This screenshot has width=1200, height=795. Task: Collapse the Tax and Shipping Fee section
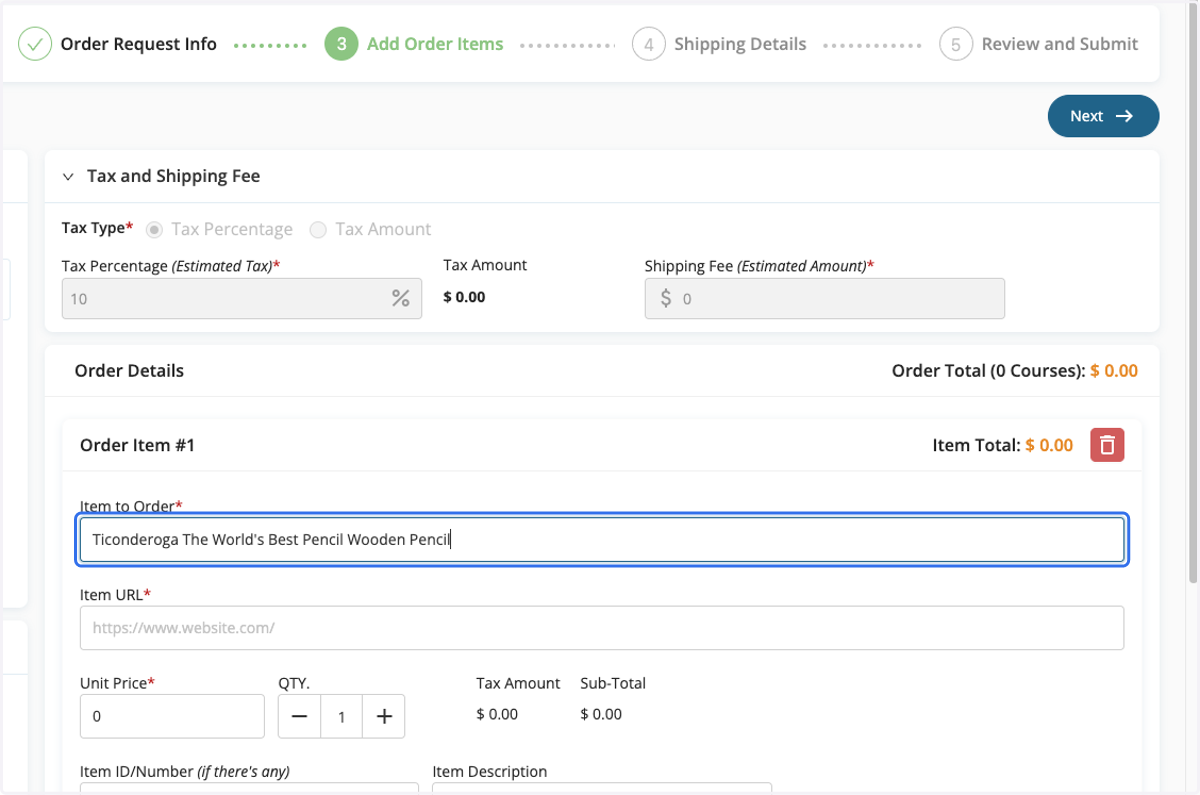68,176
